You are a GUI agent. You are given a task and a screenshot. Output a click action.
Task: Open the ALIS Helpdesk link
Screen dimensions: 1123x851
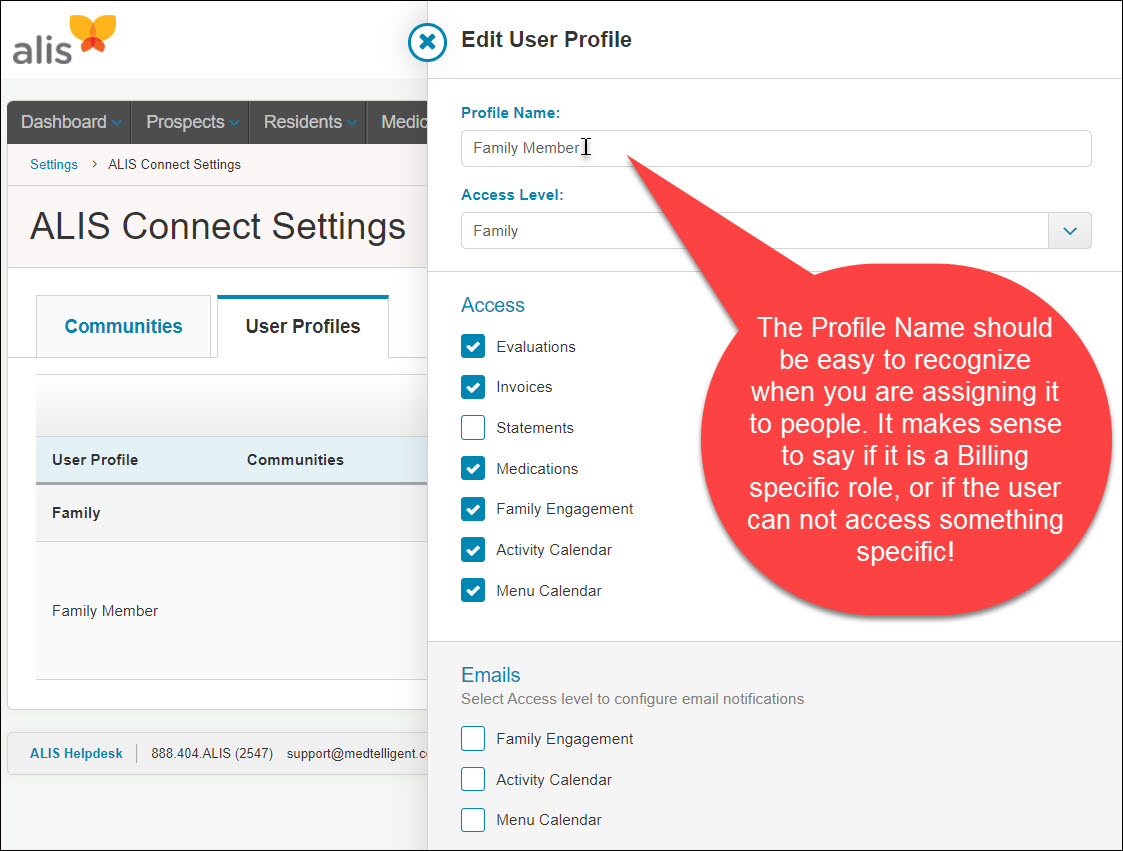(76, 754)
